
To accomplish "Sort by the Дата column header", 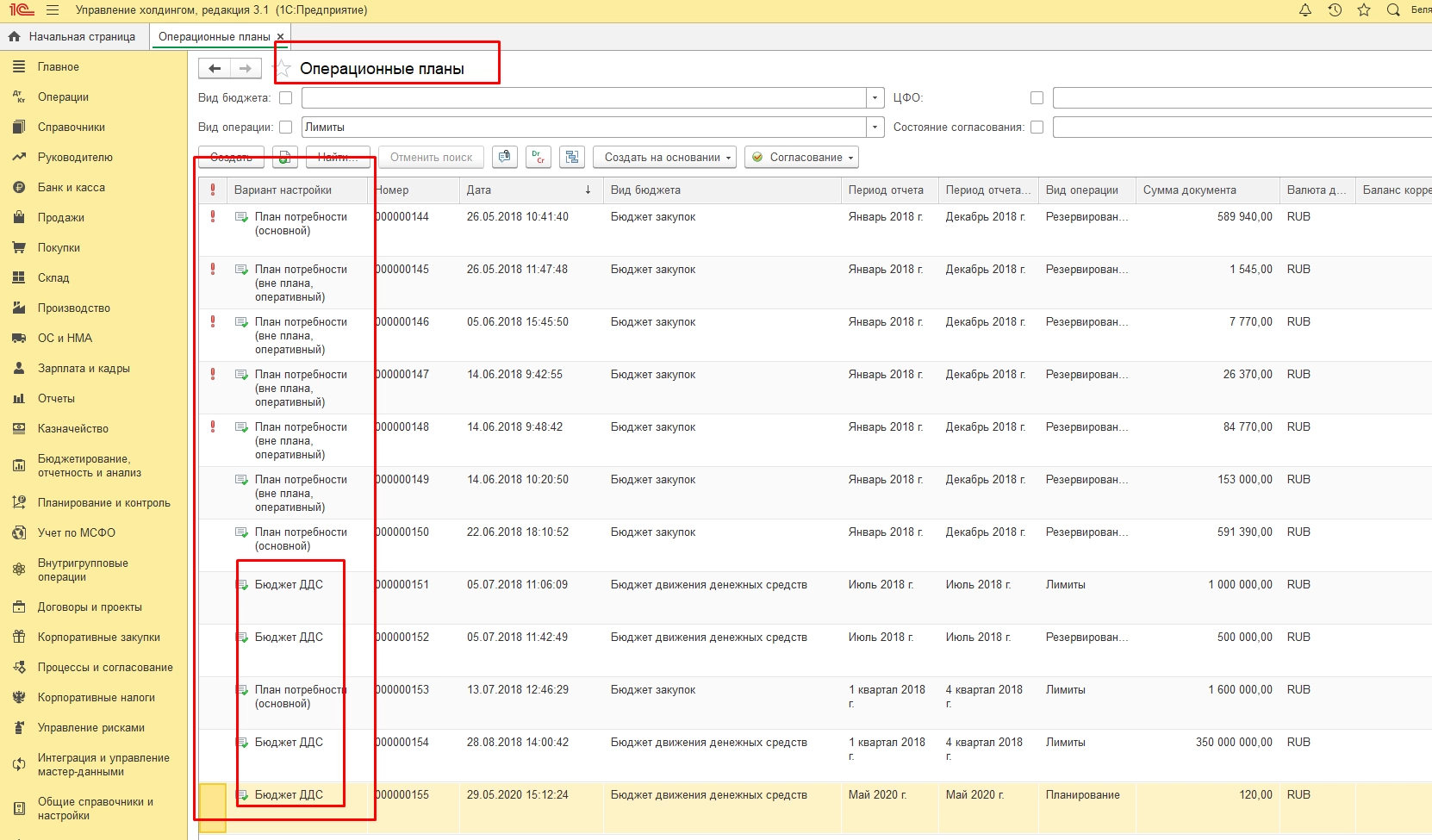I will [x=527, y=190].
